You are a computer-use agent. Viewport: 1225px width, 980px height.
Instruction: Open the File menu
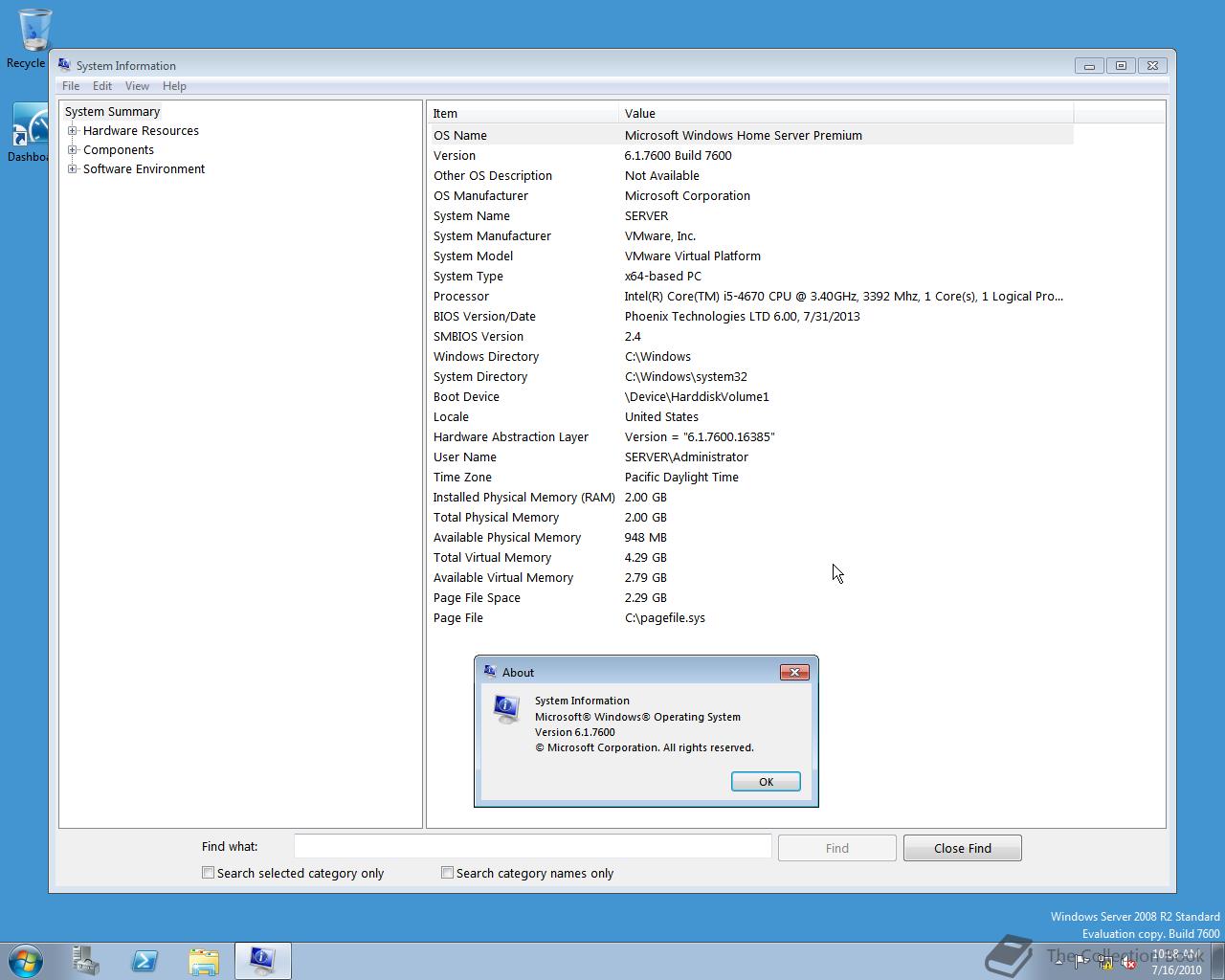pos(71,86)
